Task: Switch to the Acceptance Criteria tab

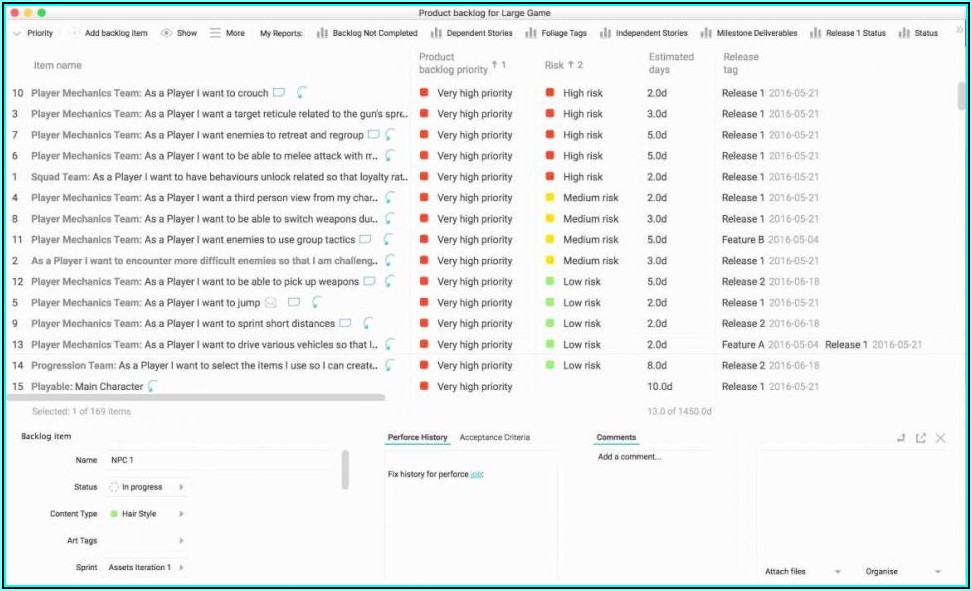Action: pyautogui.click(x=494, y=438)
